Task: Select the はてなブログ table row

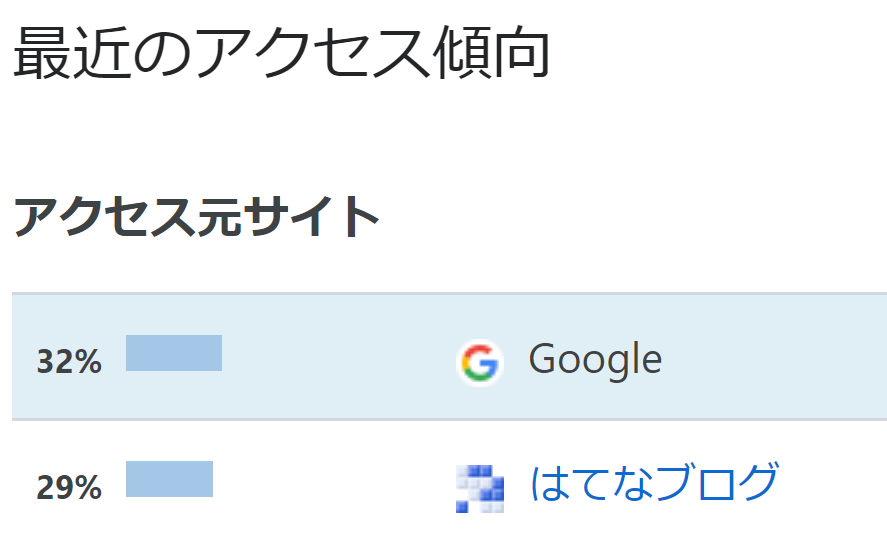Action: [x=449, y=482]
